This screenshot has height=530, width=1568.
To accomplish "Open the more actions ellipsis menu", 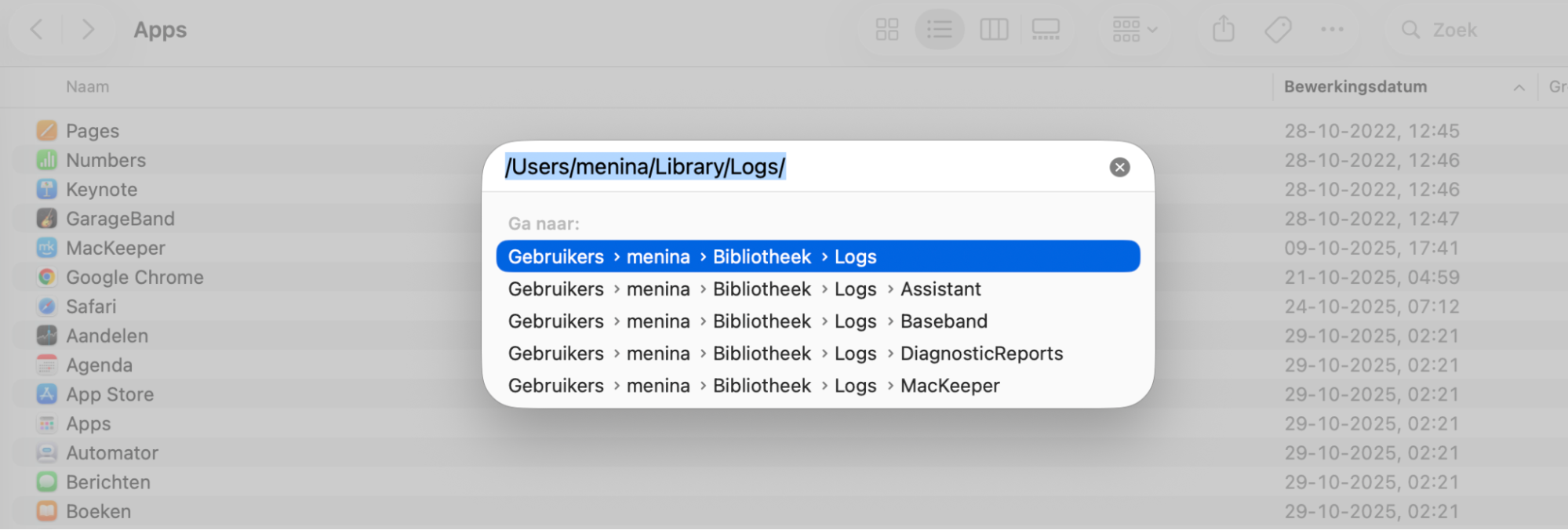I will (x=1332, y=30).
